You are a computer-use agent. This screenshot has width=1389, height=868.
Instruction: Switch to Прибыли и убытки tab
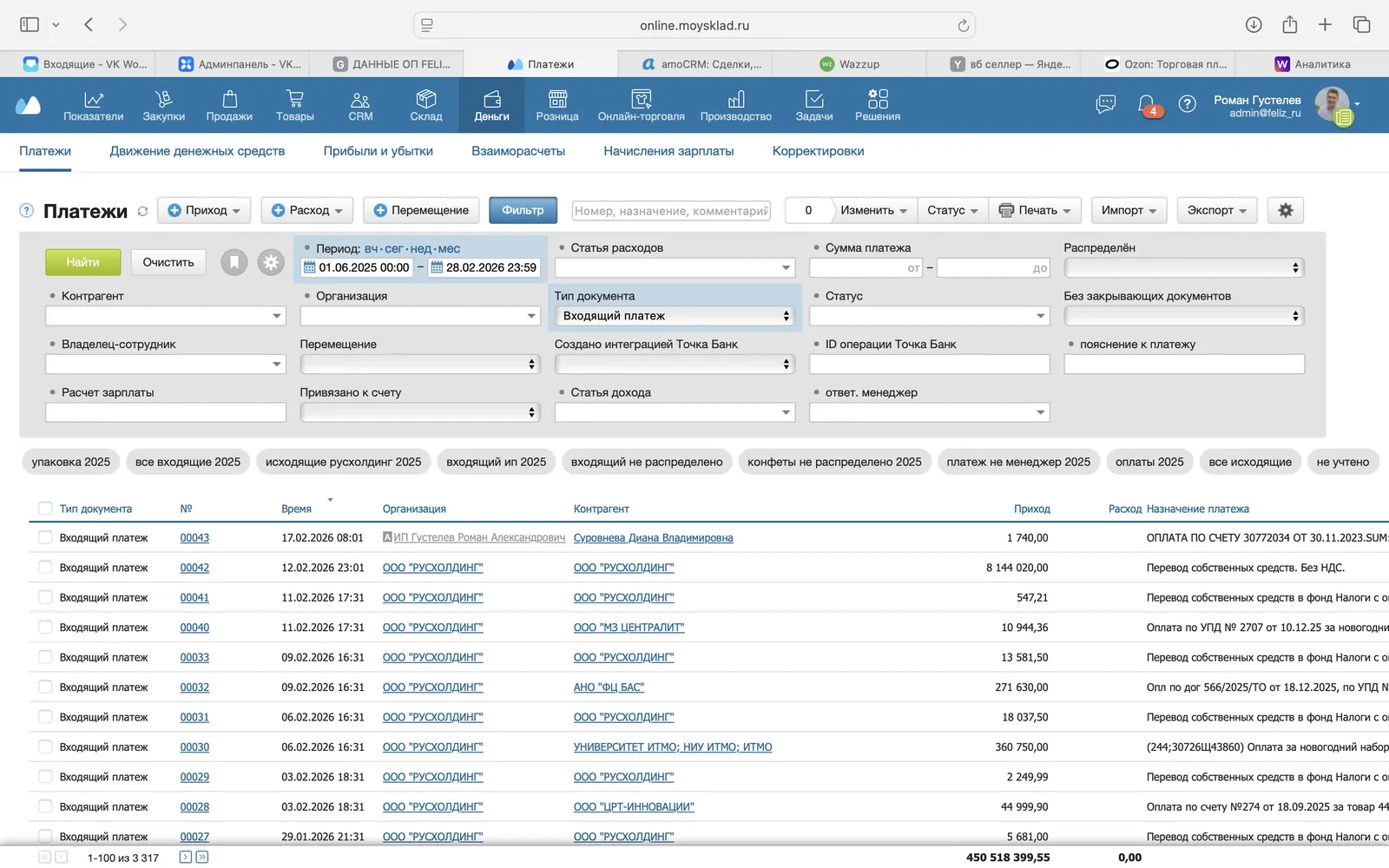tap(379, 151)
